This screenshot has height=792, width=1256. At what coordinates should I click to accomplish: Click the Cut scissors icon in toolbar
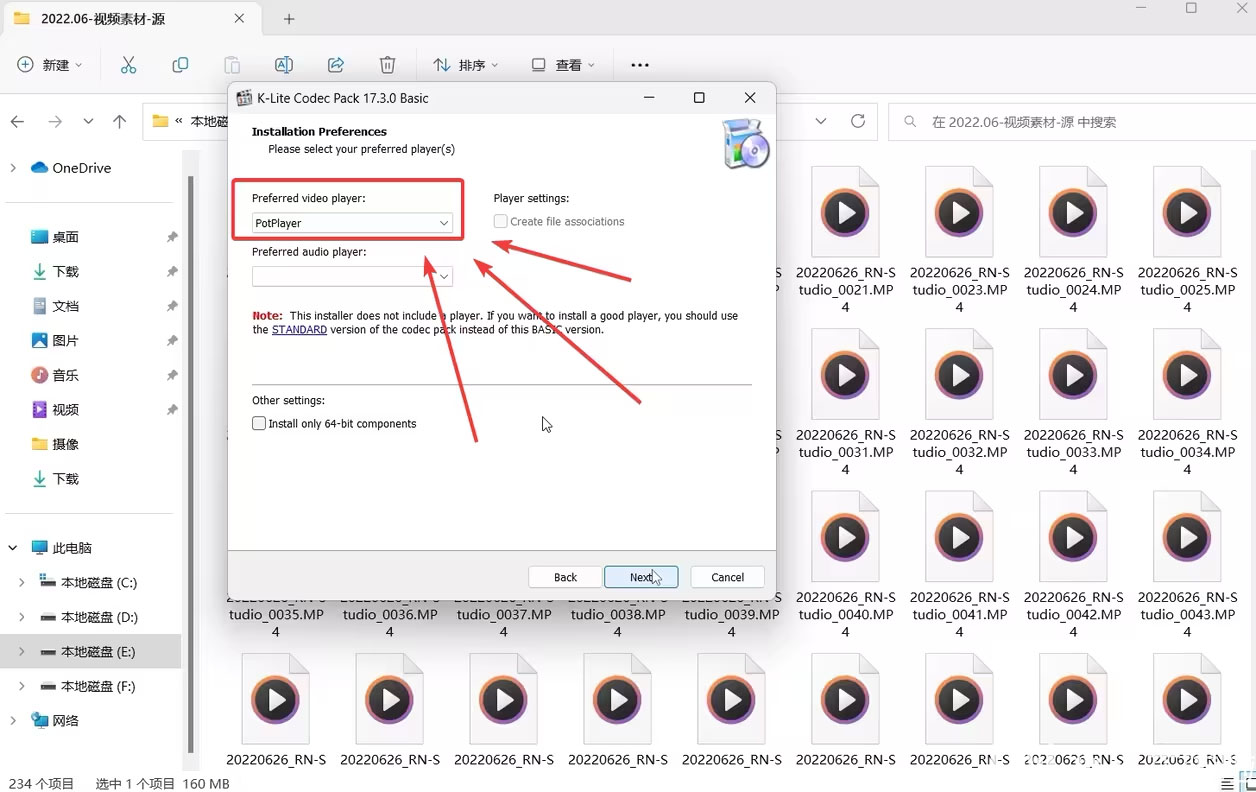click(128, 65)
